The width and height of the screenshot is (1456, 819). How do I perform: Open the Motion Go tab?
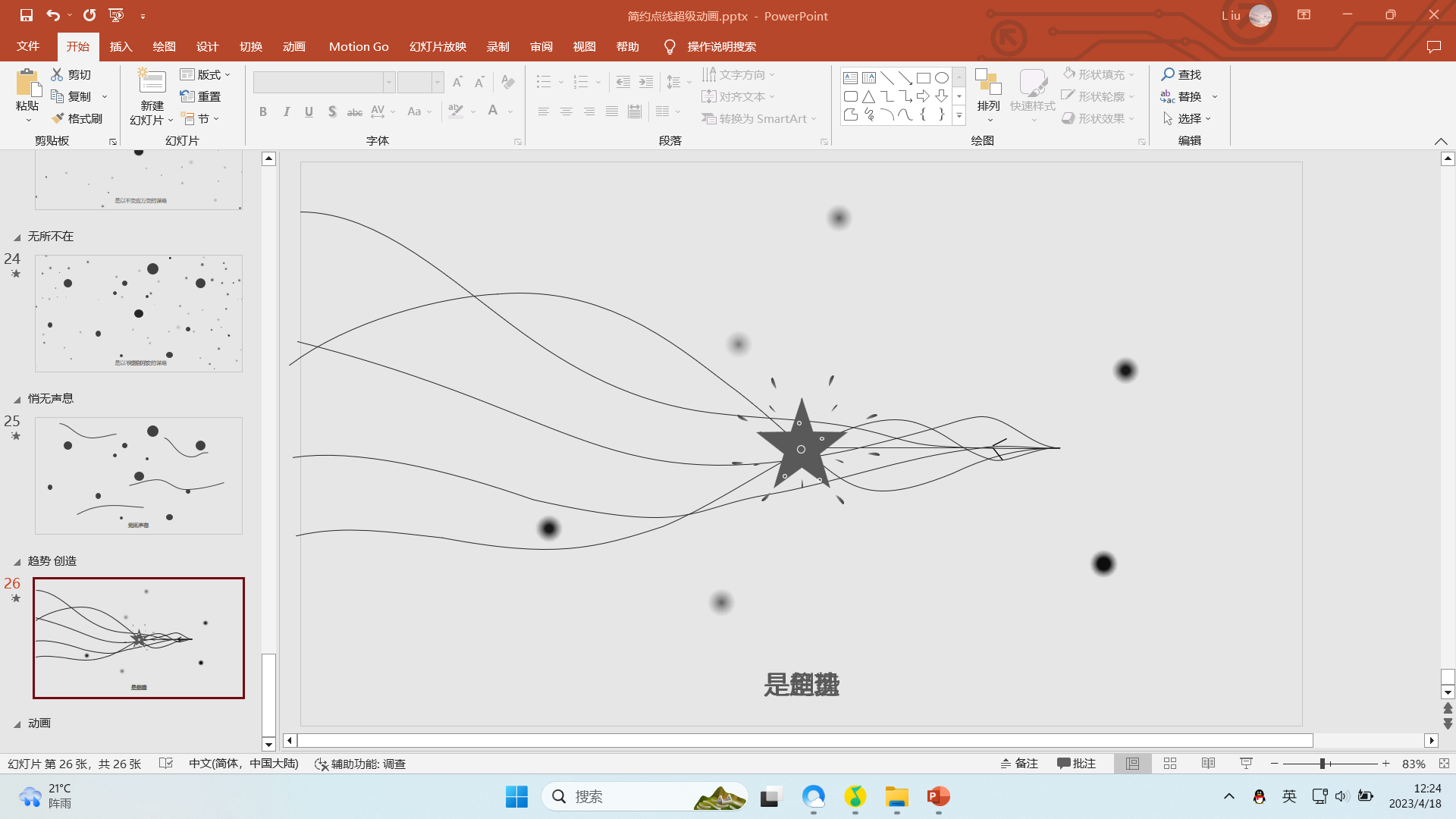(x=359, y=46)
